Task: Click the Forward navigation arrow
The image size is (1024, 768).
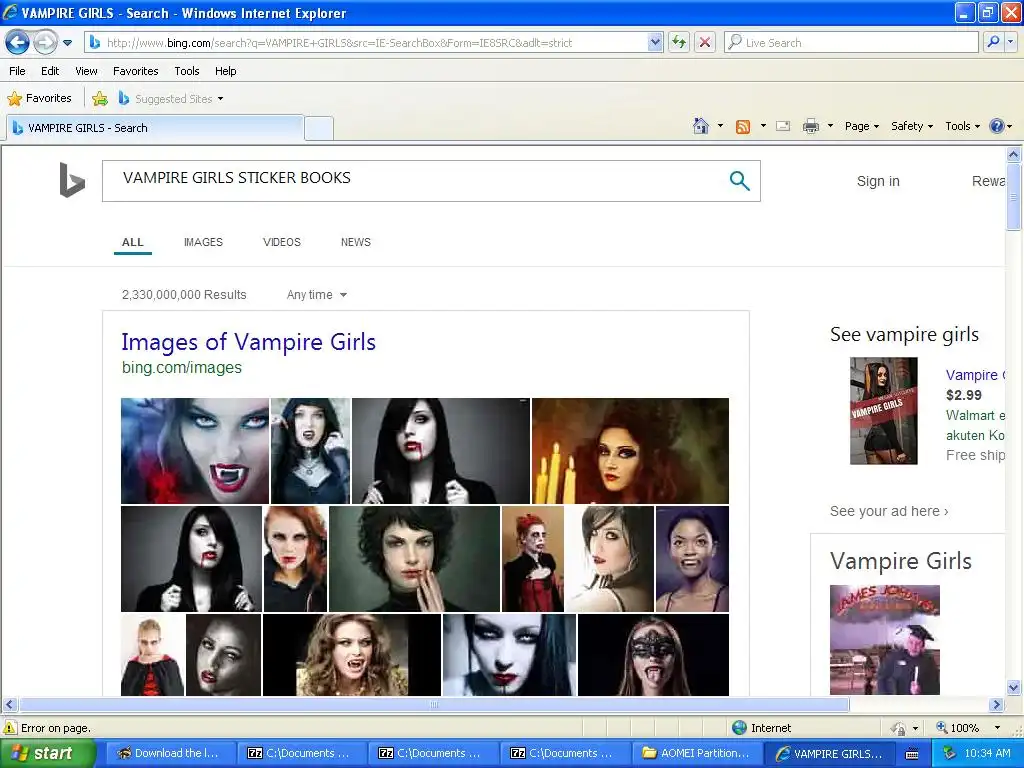Action: [x=44, y=43]
